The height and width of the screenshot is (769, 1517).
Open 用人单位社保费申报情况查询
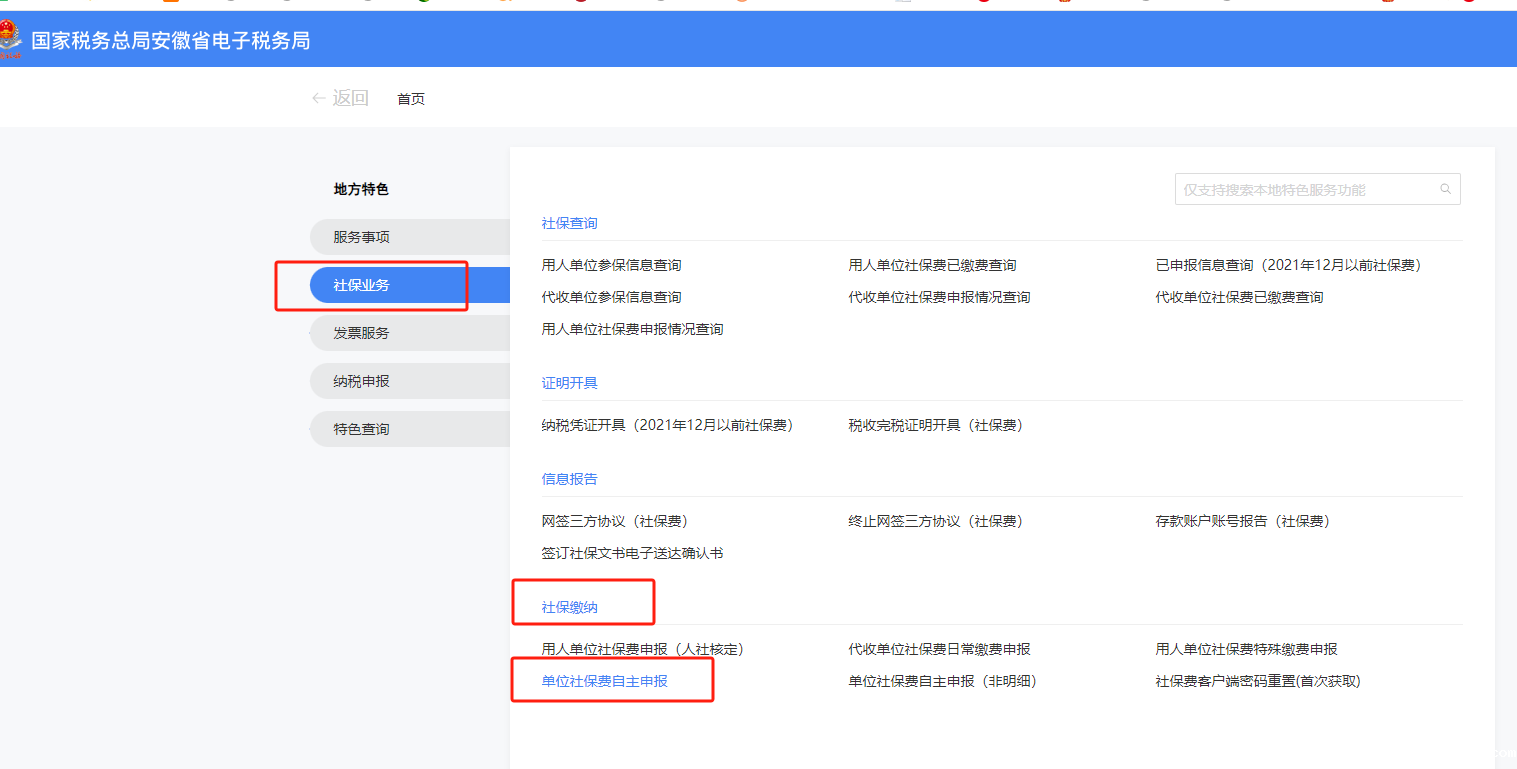click(x=632, y=329)
